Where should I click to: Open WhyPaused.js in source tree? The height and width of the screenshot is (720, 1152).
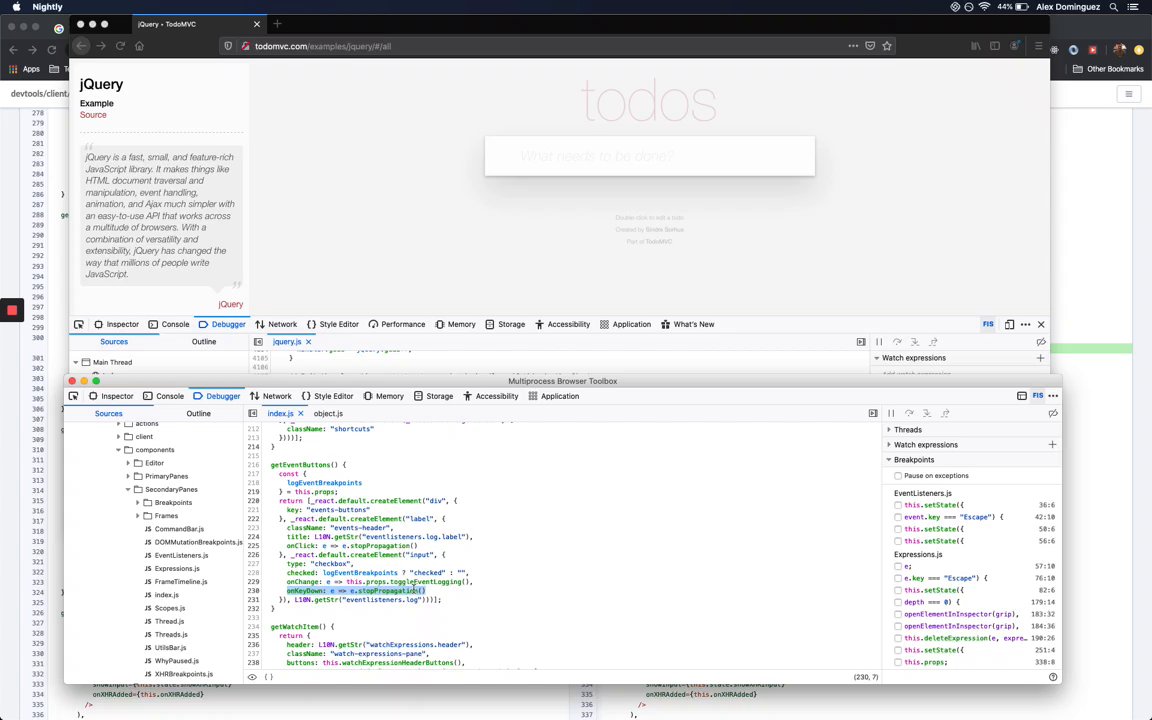(x=176, y=660)
